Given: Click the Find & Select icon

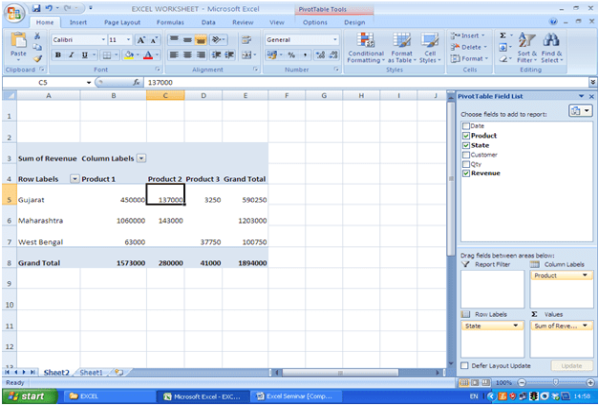Looking at the screenshot, I should pos(552,46).
